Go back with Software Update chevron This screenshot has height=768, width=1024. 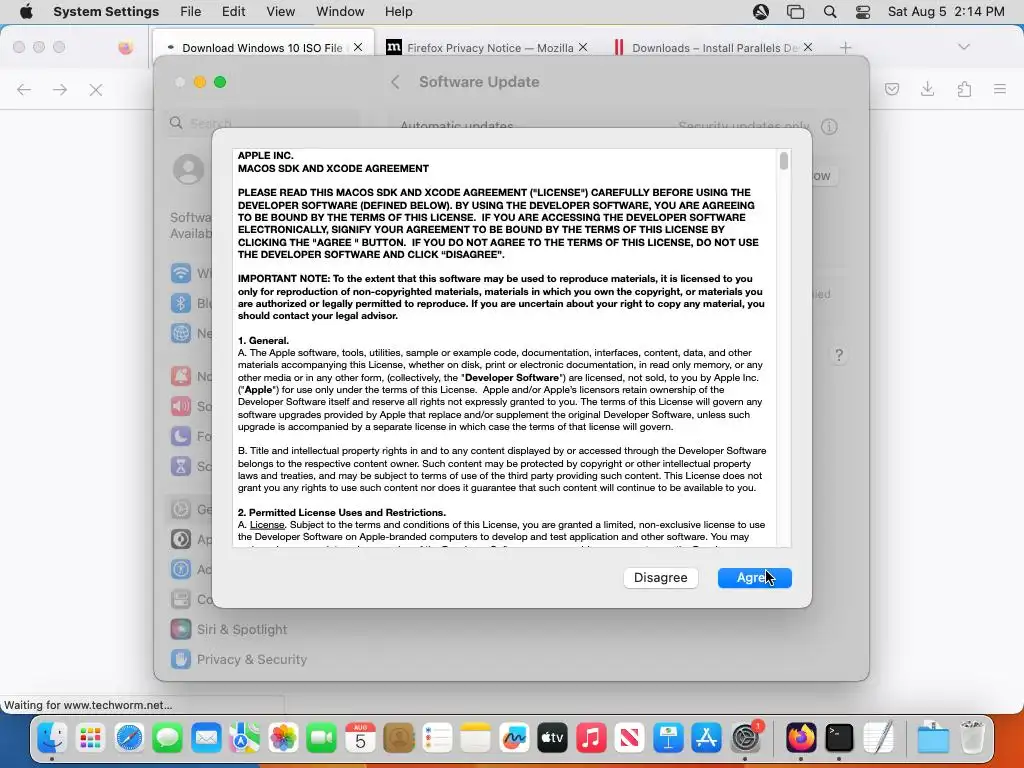coord(395,82)
